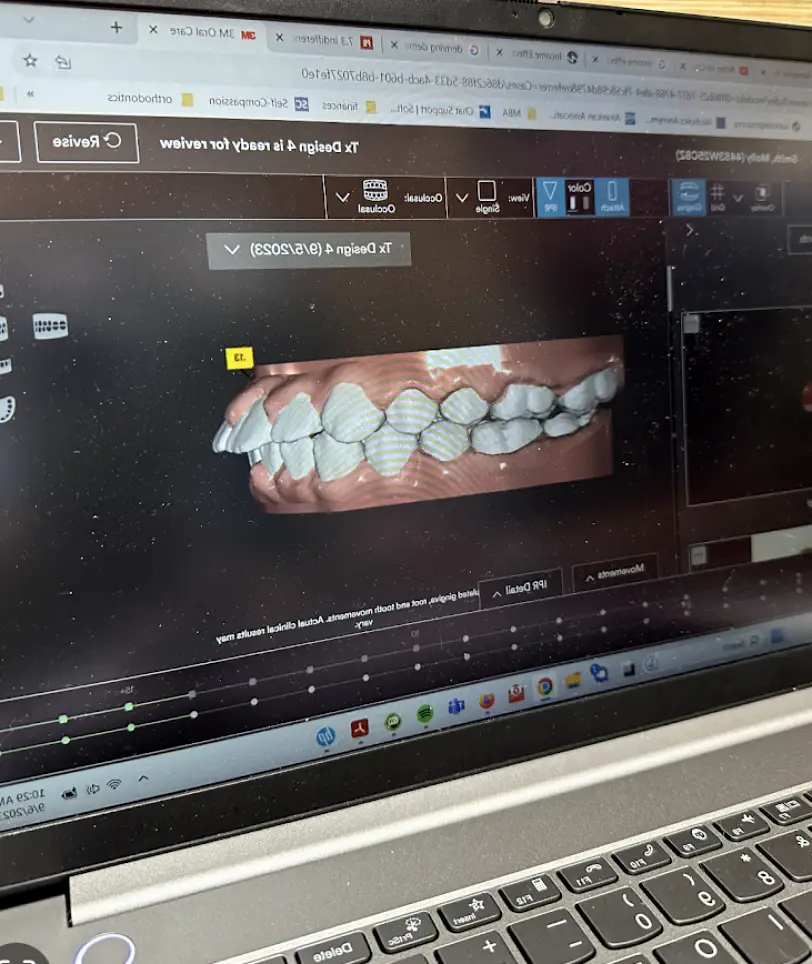Viewport: 812px width, 964px height.
Task: Open Microsoft Teams from taskbar
Action: coord(456,706)
